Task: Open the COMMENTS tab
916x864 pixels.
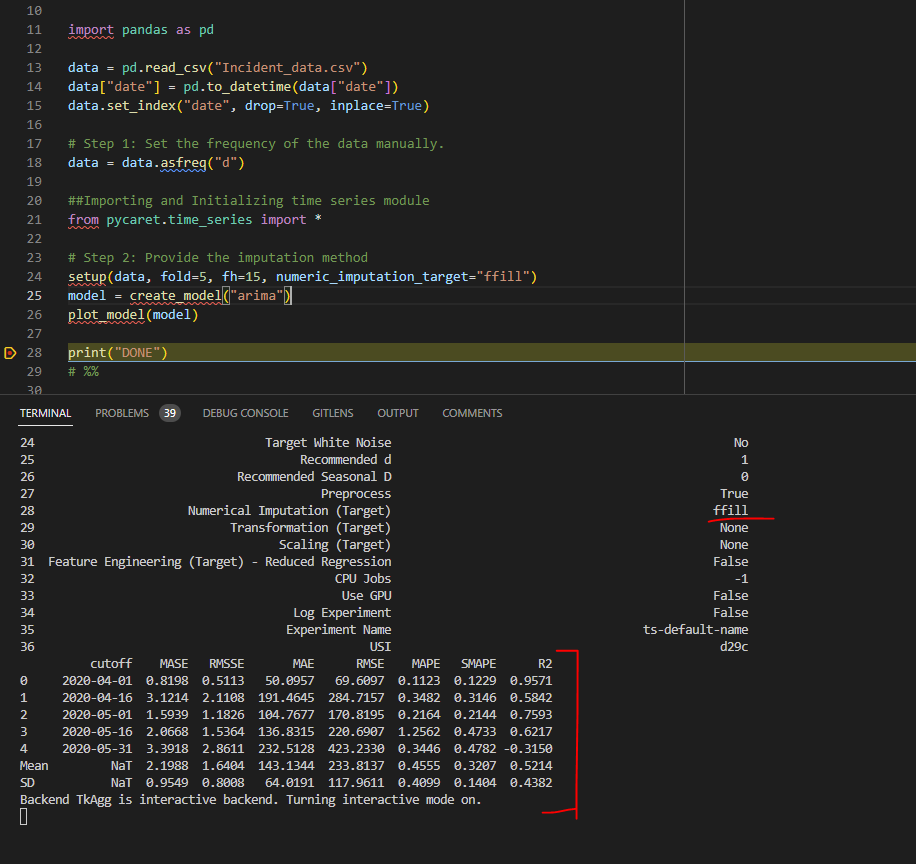Action: coord(471,413)
